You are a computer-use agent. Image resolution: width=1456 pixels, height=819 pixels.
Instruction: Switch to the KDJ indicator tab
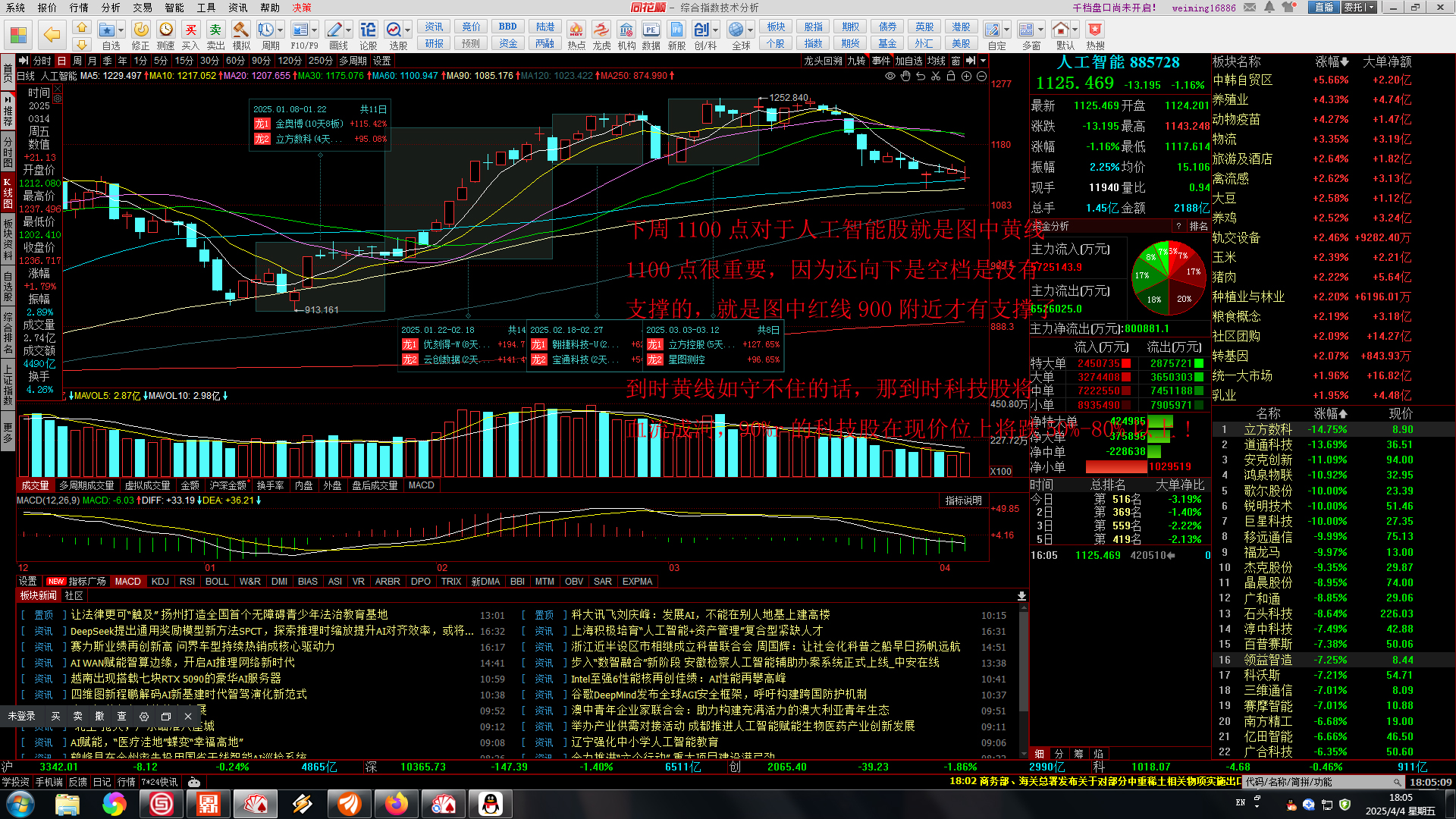pos(160,582)
